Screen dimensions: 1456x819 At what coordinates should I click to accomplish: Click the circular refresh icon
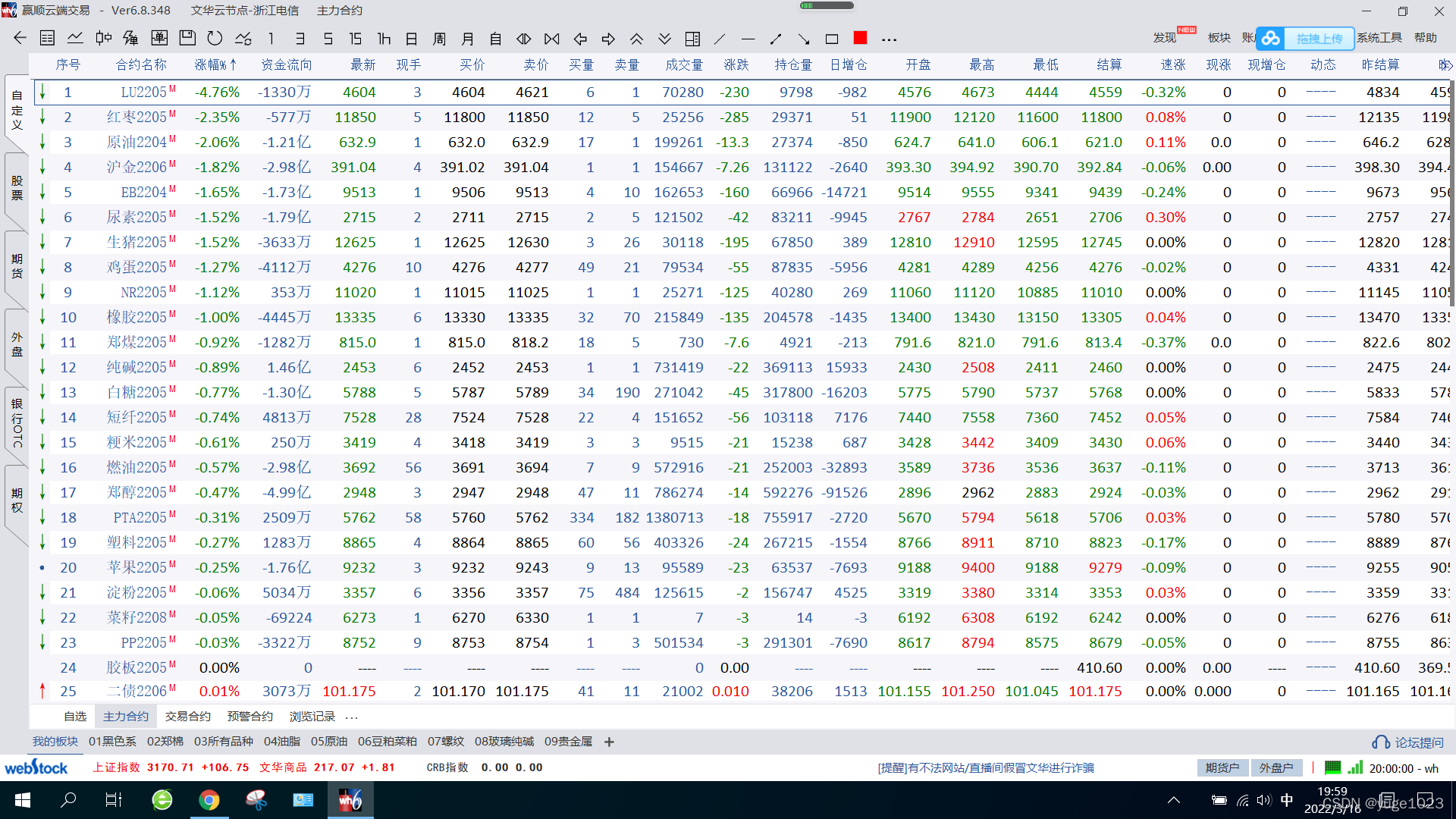click(x=215, y=38)
